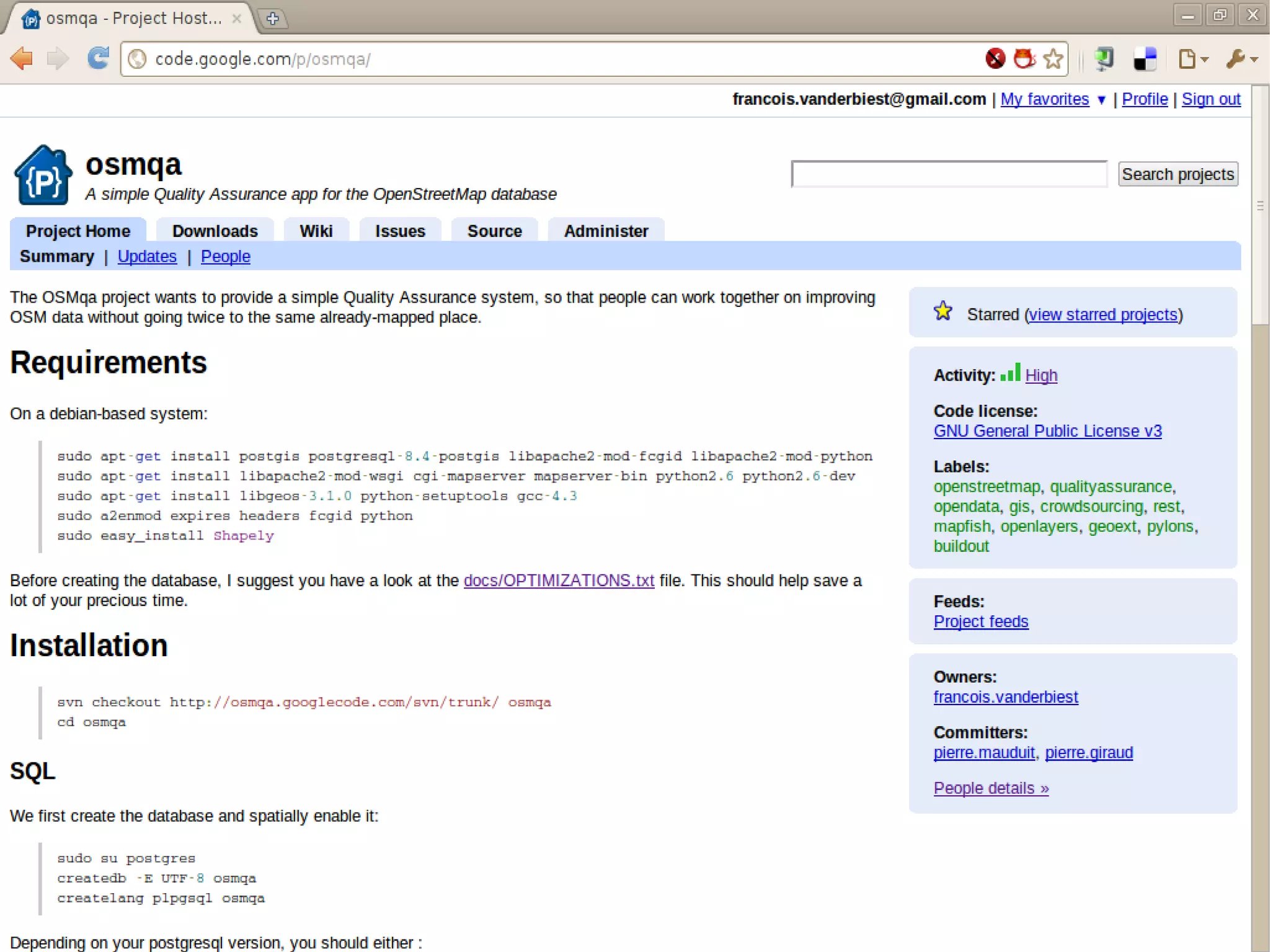Click the osmqa project logo icon

(43, 175)
